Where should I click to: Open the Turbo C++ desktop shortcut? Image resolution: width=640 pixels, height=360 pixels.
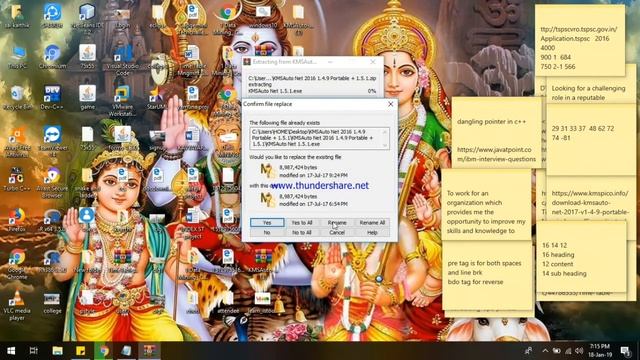point(18,180)
